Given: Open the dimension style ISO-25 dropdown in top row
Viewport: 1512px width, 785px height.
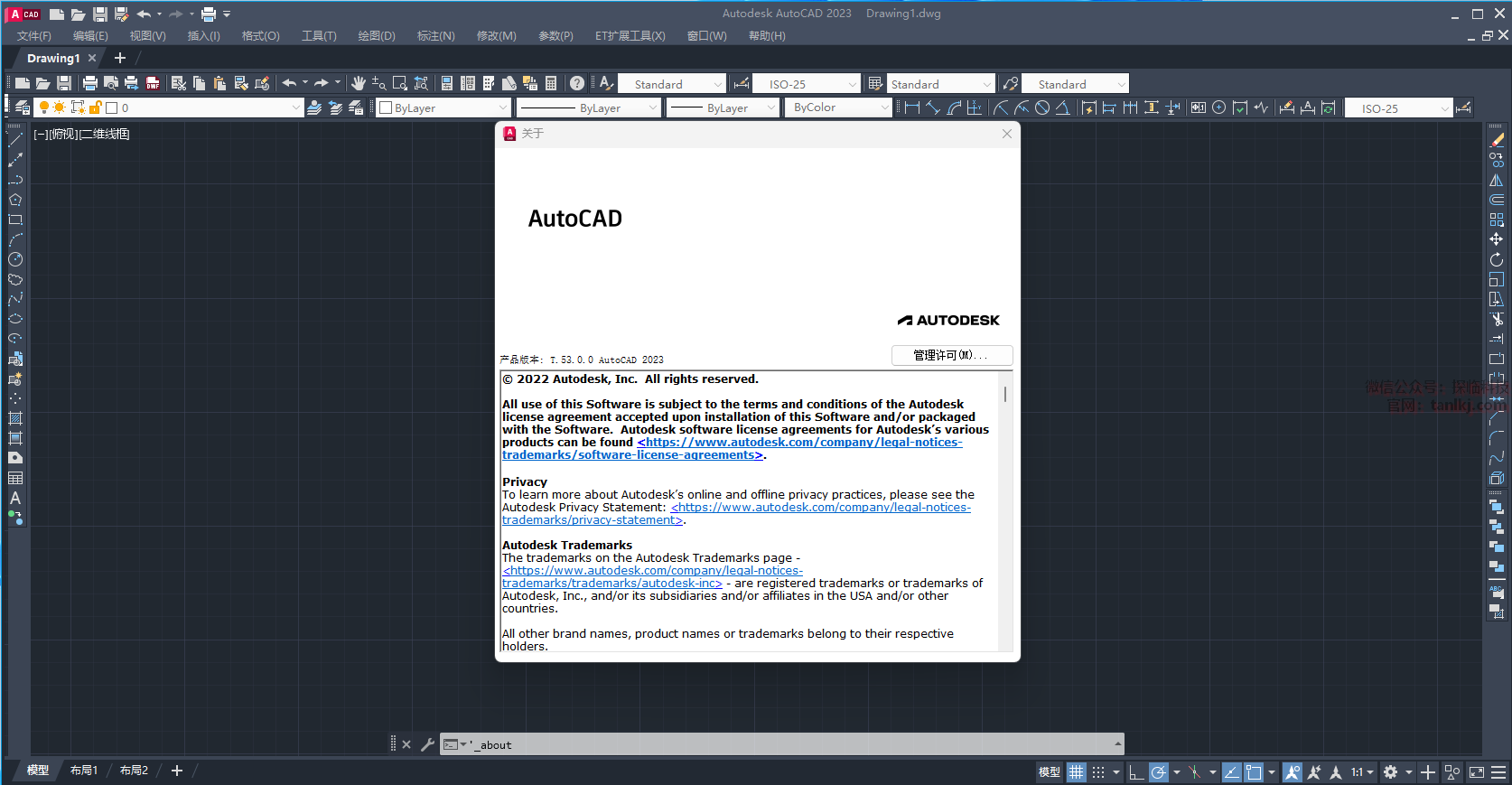Looking at the screenshot, I should (x=807, y=84).
